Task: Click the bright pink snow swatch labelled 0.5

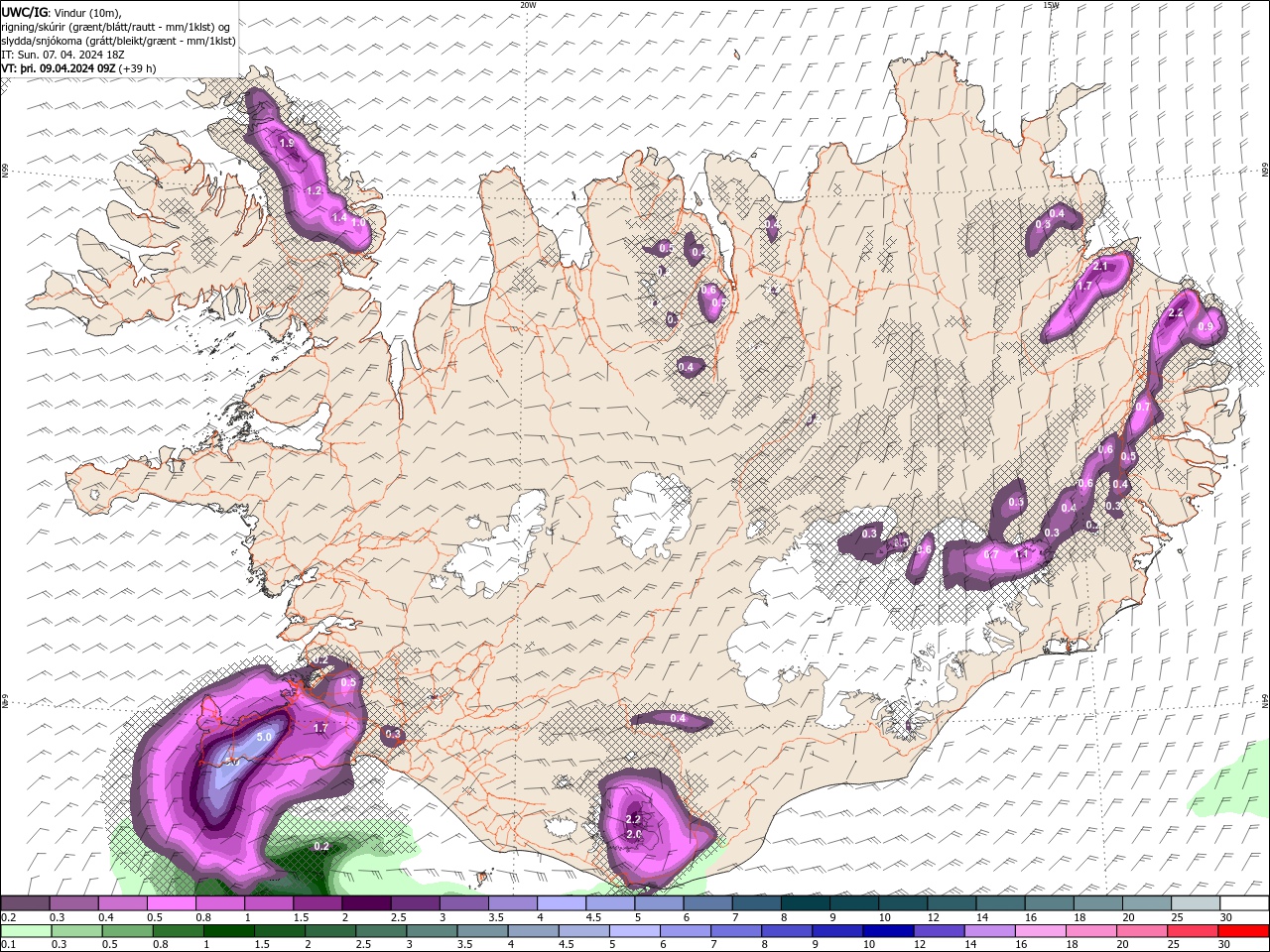Action: (171, 903)
